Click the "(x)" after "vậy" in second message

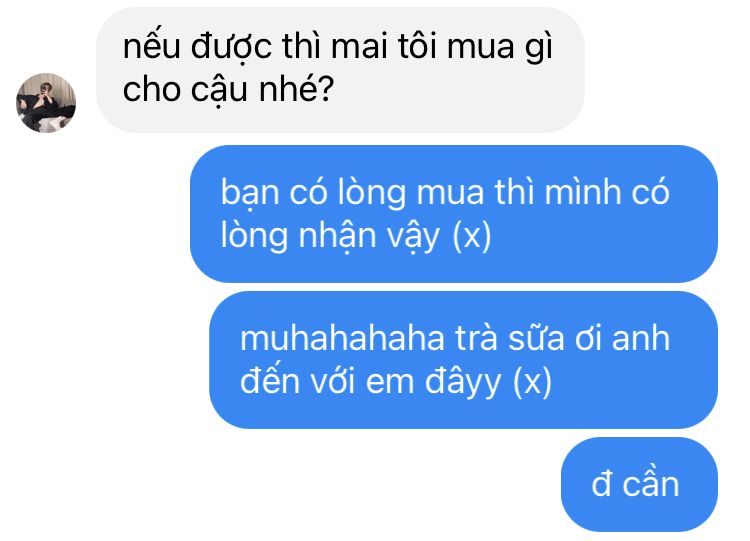(472, 236)
